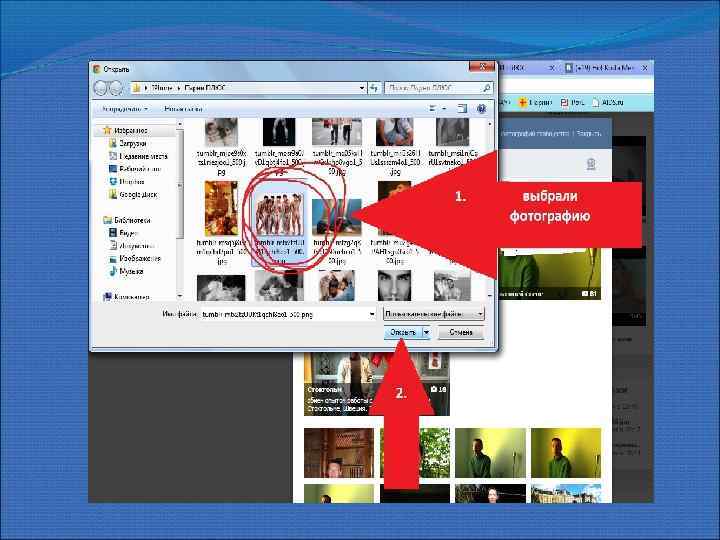Toggle the preview pane icon
The height and width of the screenshot is (540, 720).
(x=462, y=109)
